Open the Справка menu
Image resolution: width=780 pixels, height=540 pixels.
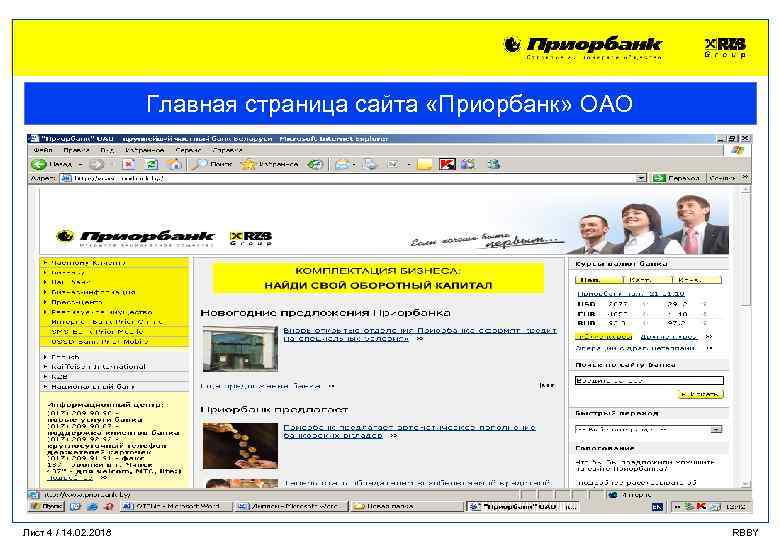point(227,150)
